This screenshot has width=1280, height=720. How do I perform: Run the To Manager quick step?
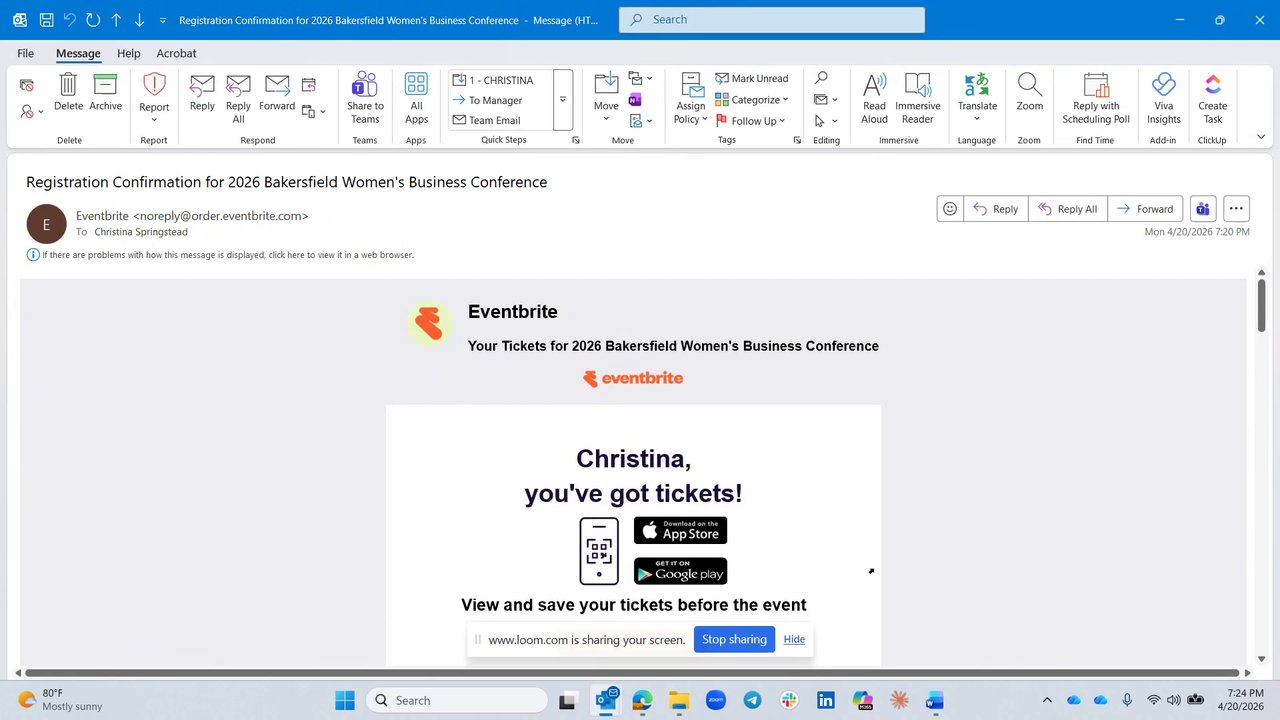[499, 100]
